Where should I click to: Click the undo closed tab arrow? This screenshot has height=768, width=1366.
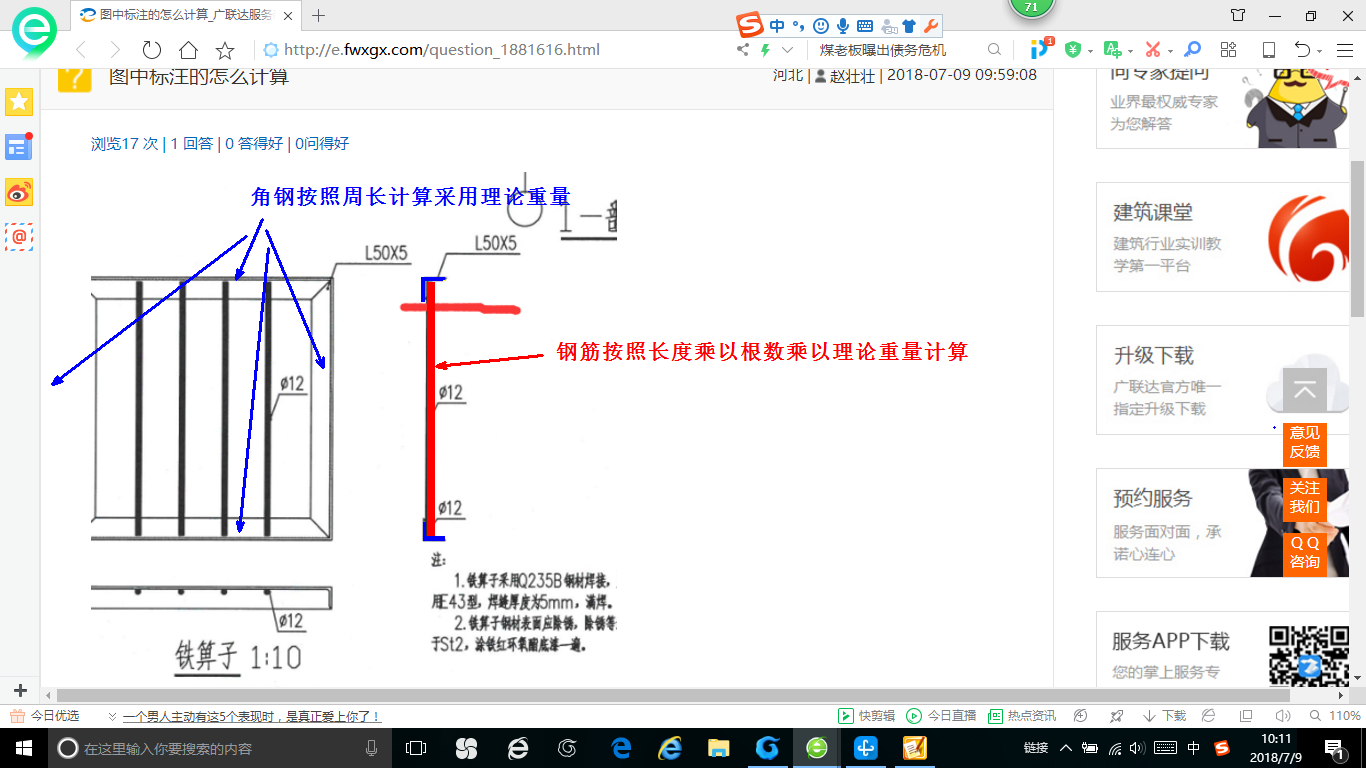click(1302, 50)
